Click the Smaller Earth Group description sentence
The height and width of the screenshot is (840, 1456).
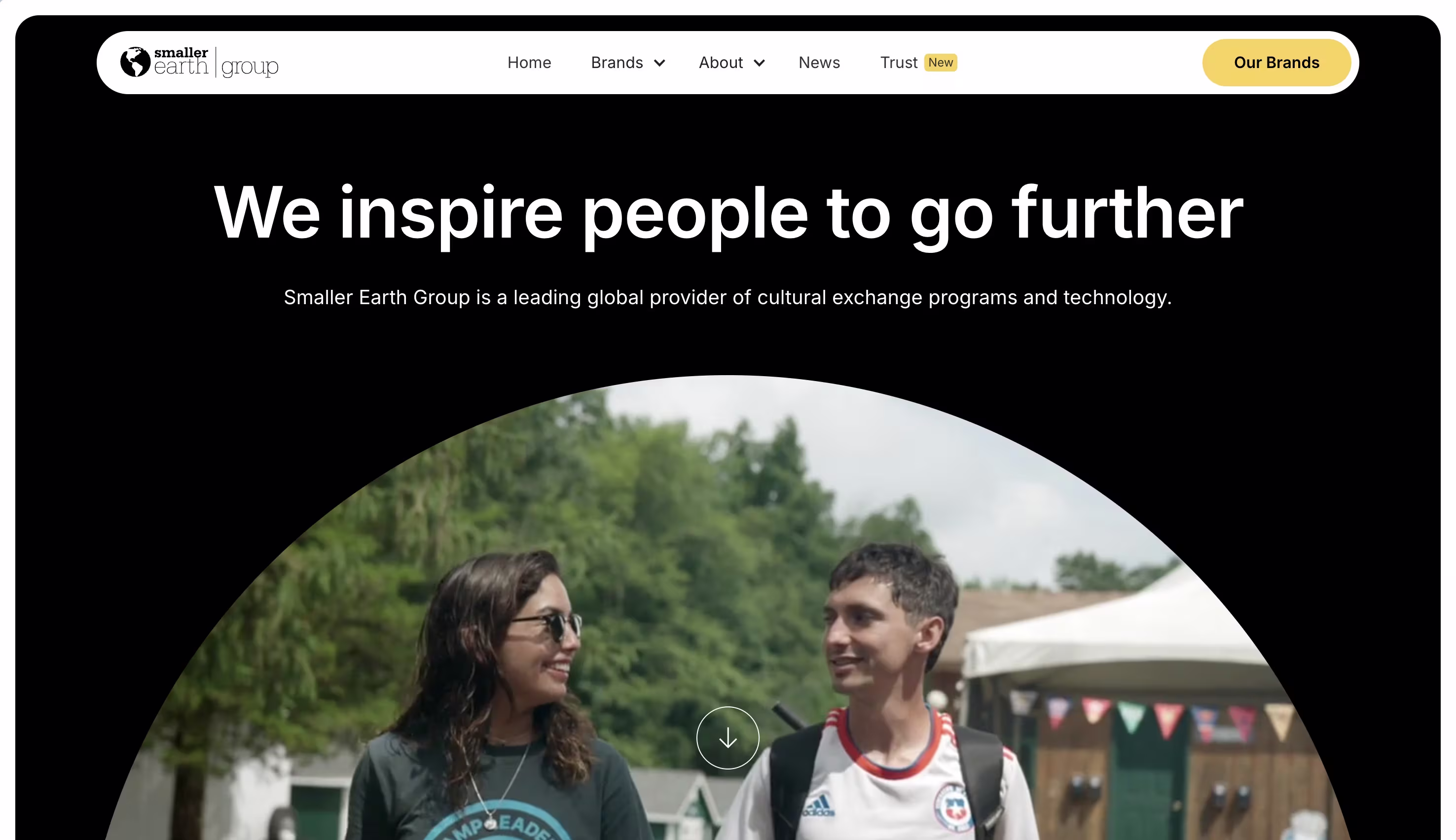click(x=727, y=297)
